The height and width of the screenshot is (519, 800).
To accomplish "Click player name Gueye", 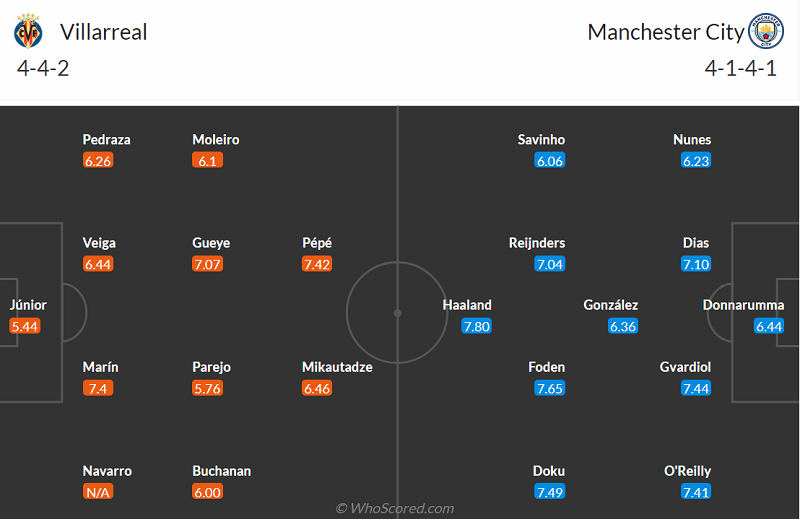I will (x=211, y=243).
